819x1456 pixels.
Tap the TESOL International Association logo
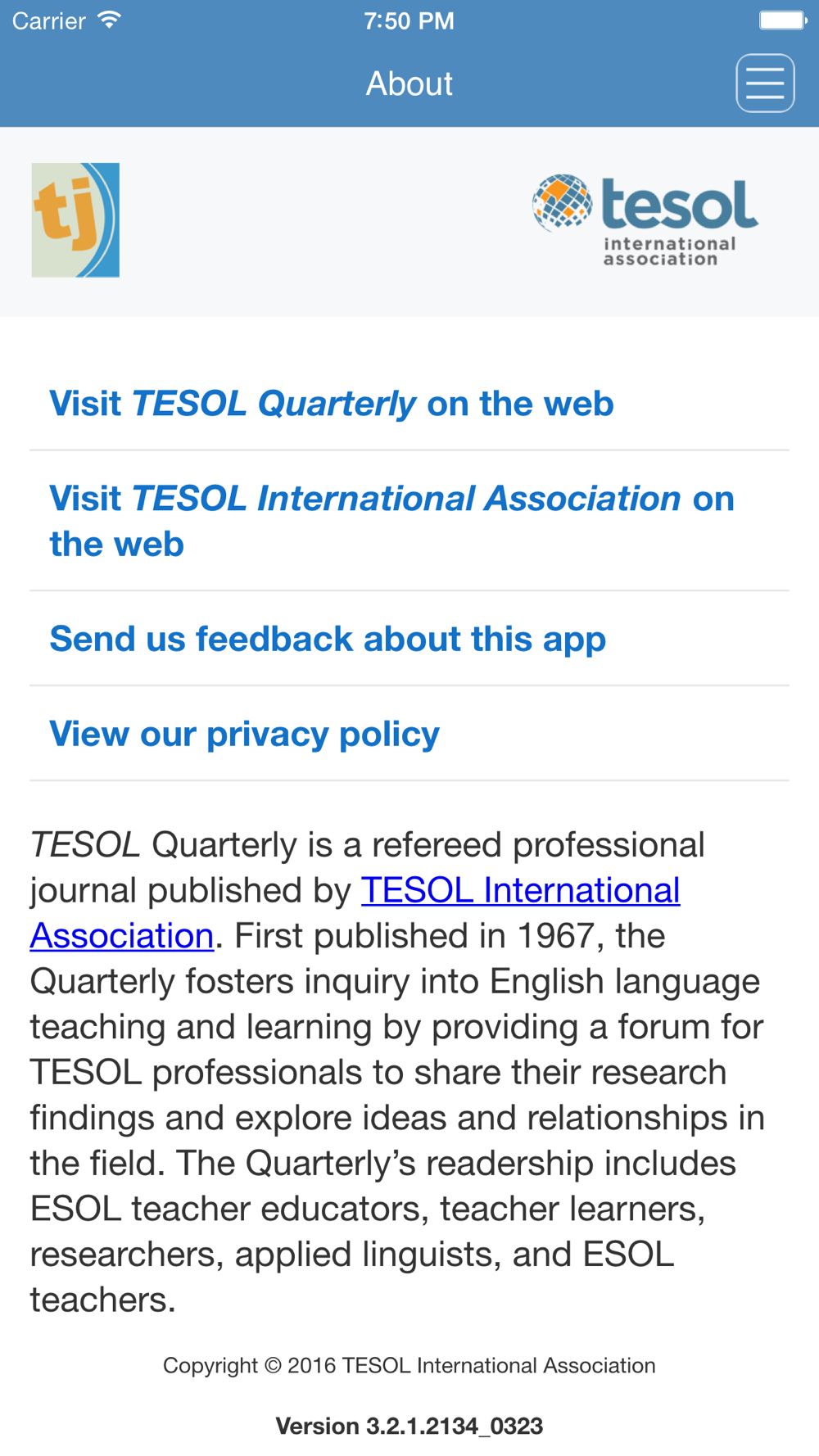click(x=645, y=220)
